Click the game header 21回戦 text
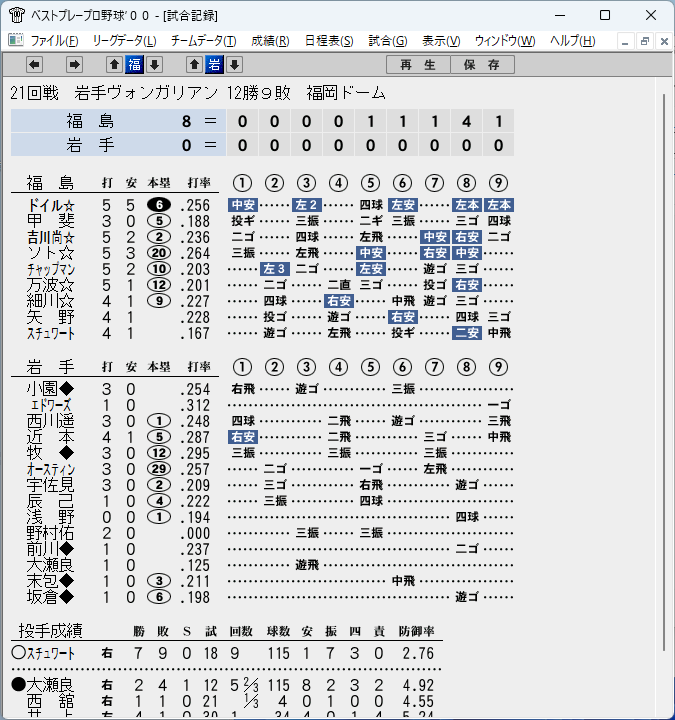Viewport: 675px width, 720px height. [x=34, y=93]
